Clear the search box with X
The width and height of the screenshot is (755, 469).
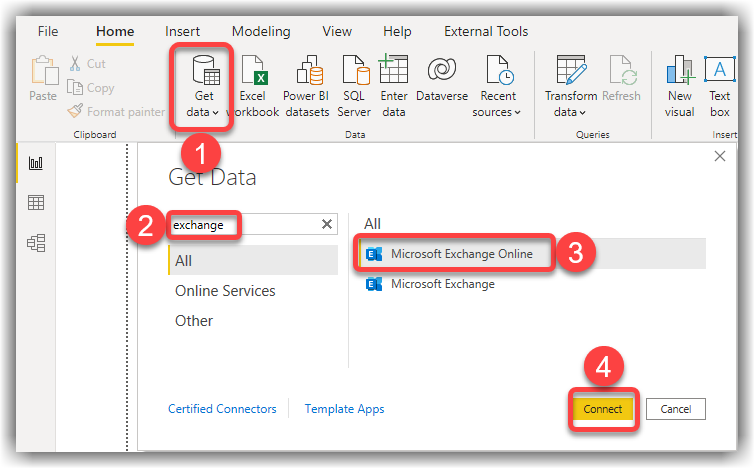tap(327, 224)
